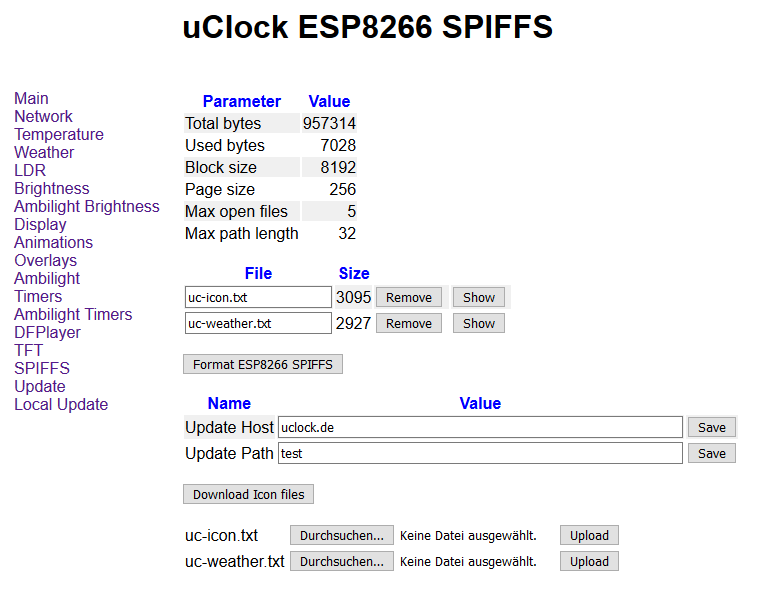The width and height of the screenshot is (758, 590).
Task: Click the Max open files value 5
Action: click(351, 211)
